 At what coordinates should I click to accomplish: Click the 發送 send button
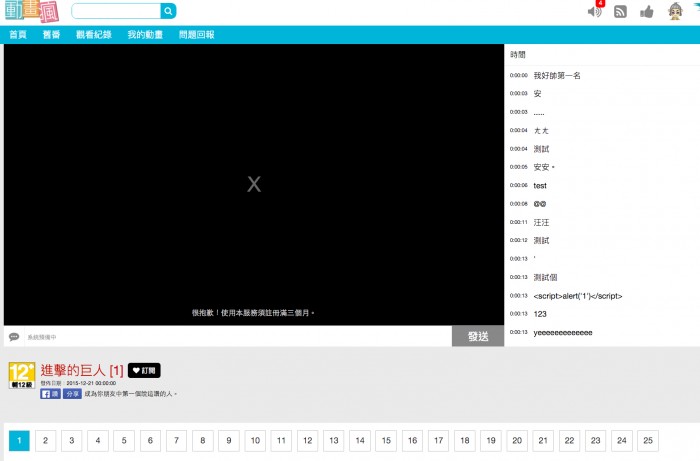[478, 336]
